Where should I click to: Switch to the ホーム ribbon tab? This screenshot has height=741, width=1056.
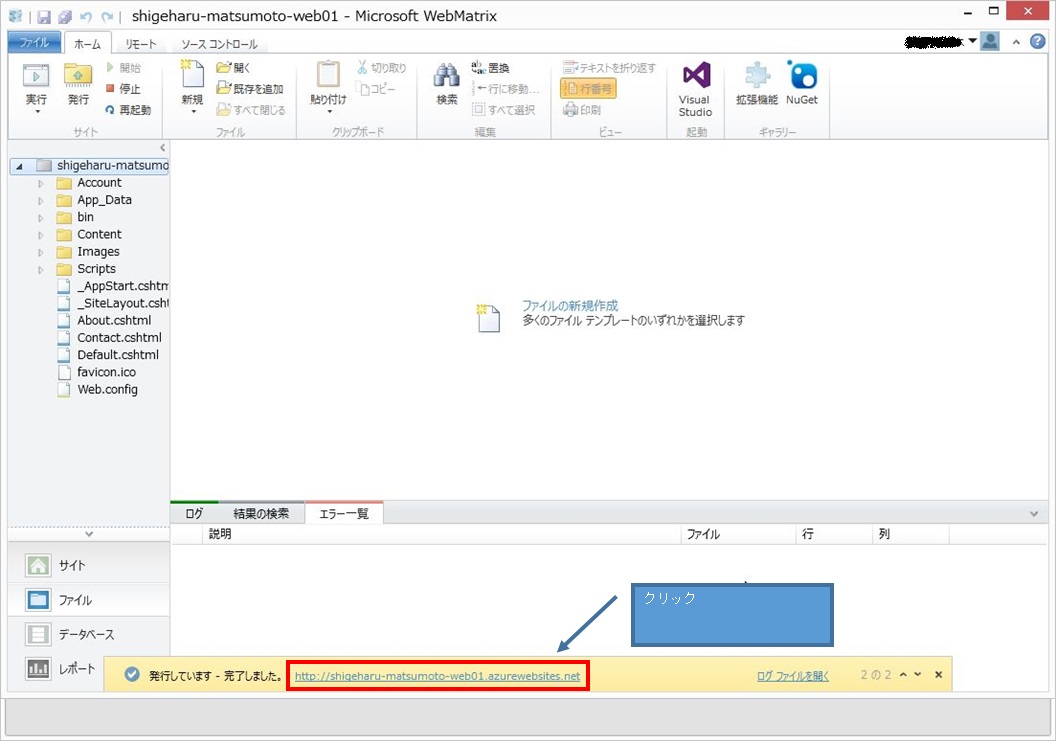click(x=88, y=44)
